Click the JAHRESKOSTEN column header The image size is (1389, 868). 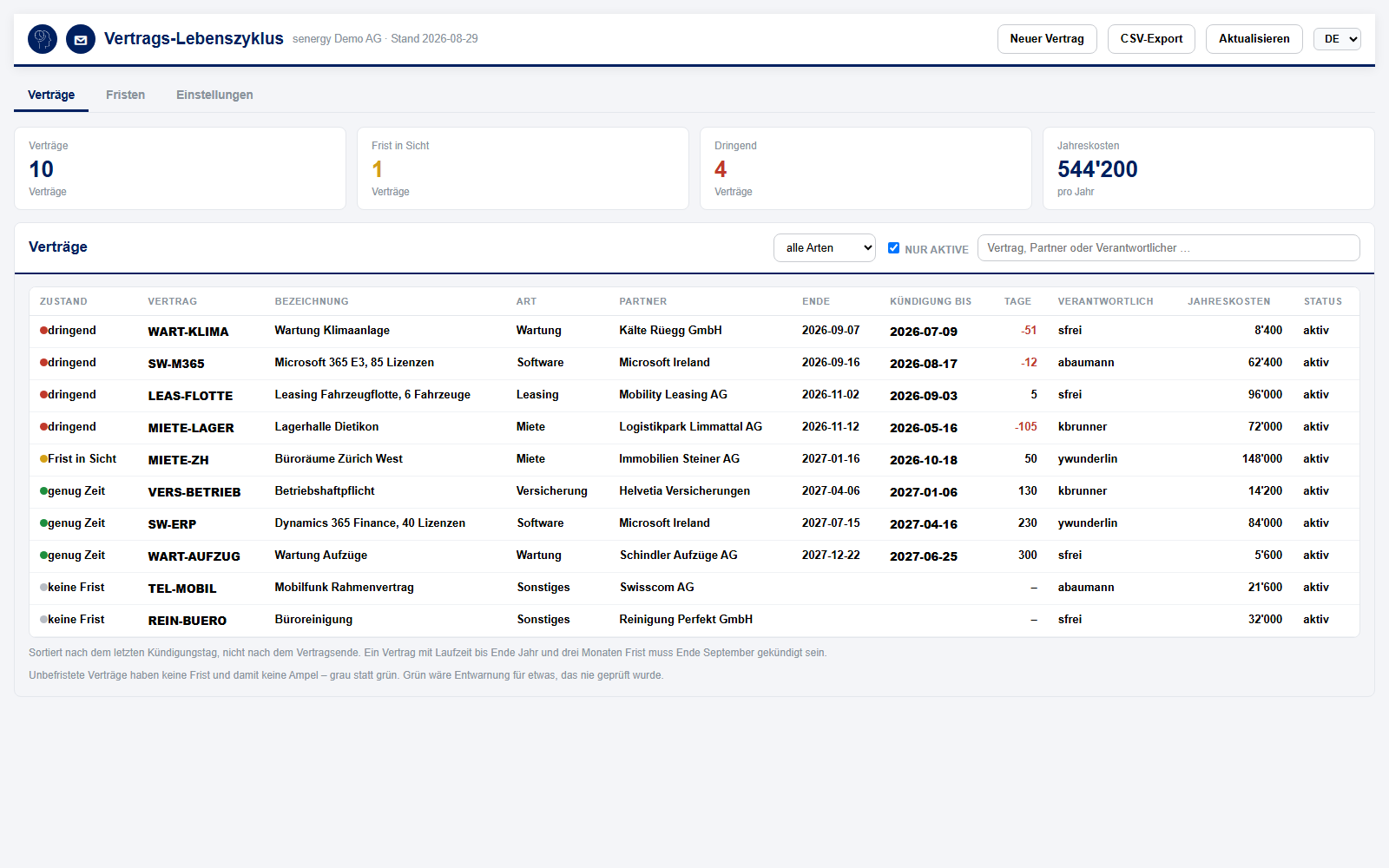tap(1229, 301)
